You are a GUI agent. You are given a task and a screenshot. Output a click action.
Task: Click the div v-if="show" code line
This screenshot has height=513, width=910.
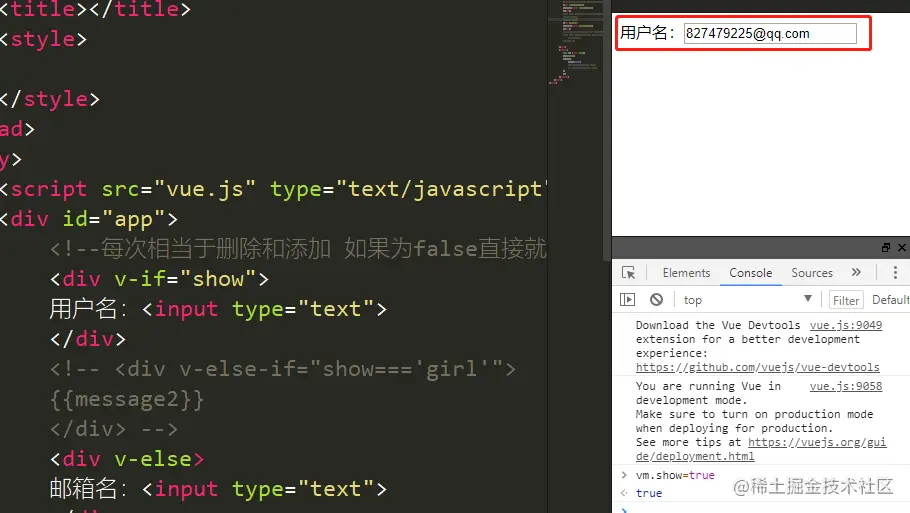(160, 279)
